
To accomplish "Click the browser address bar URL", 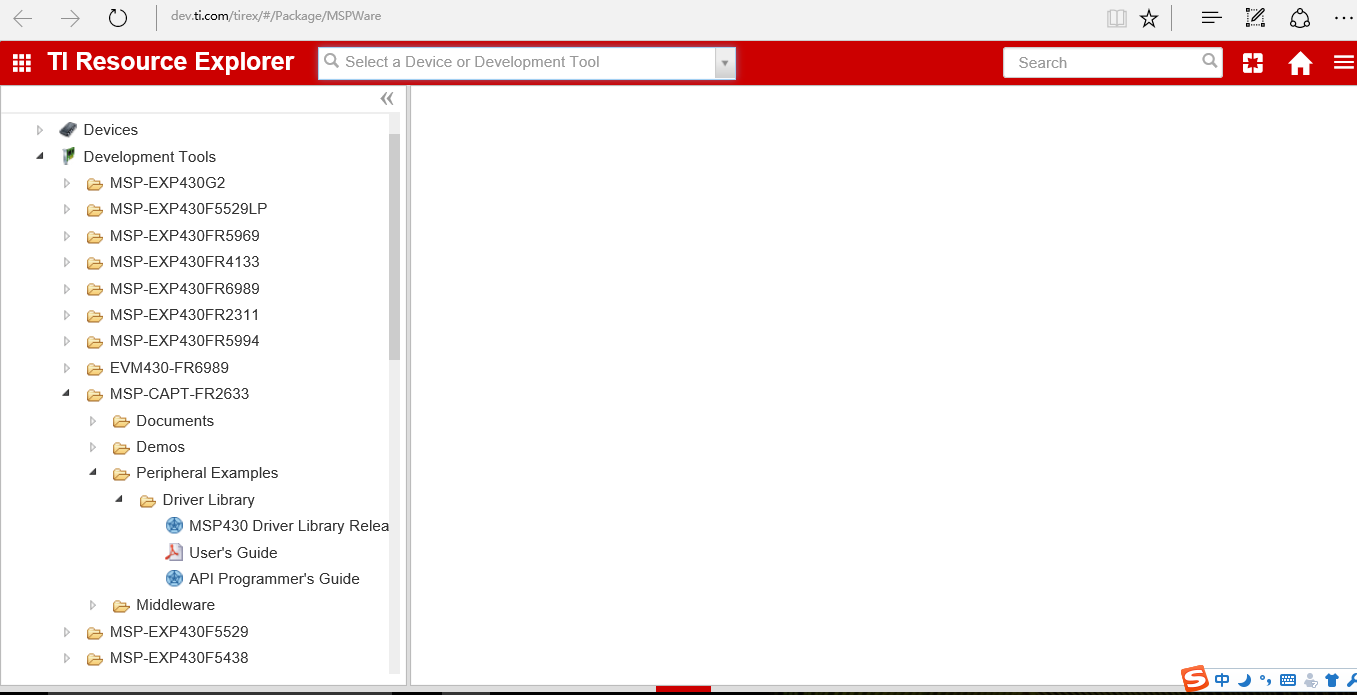I will tap(276, 16).
